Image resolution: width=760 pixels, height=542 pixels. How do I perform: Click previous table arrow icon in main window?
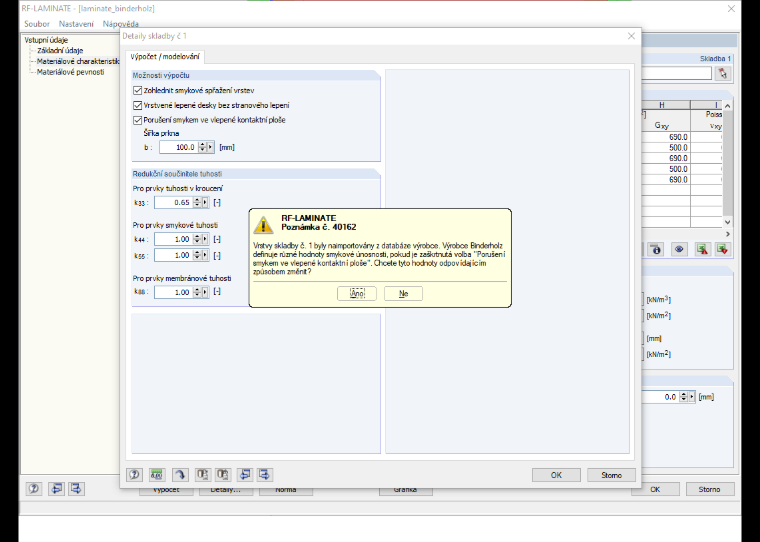coord(57,489)
